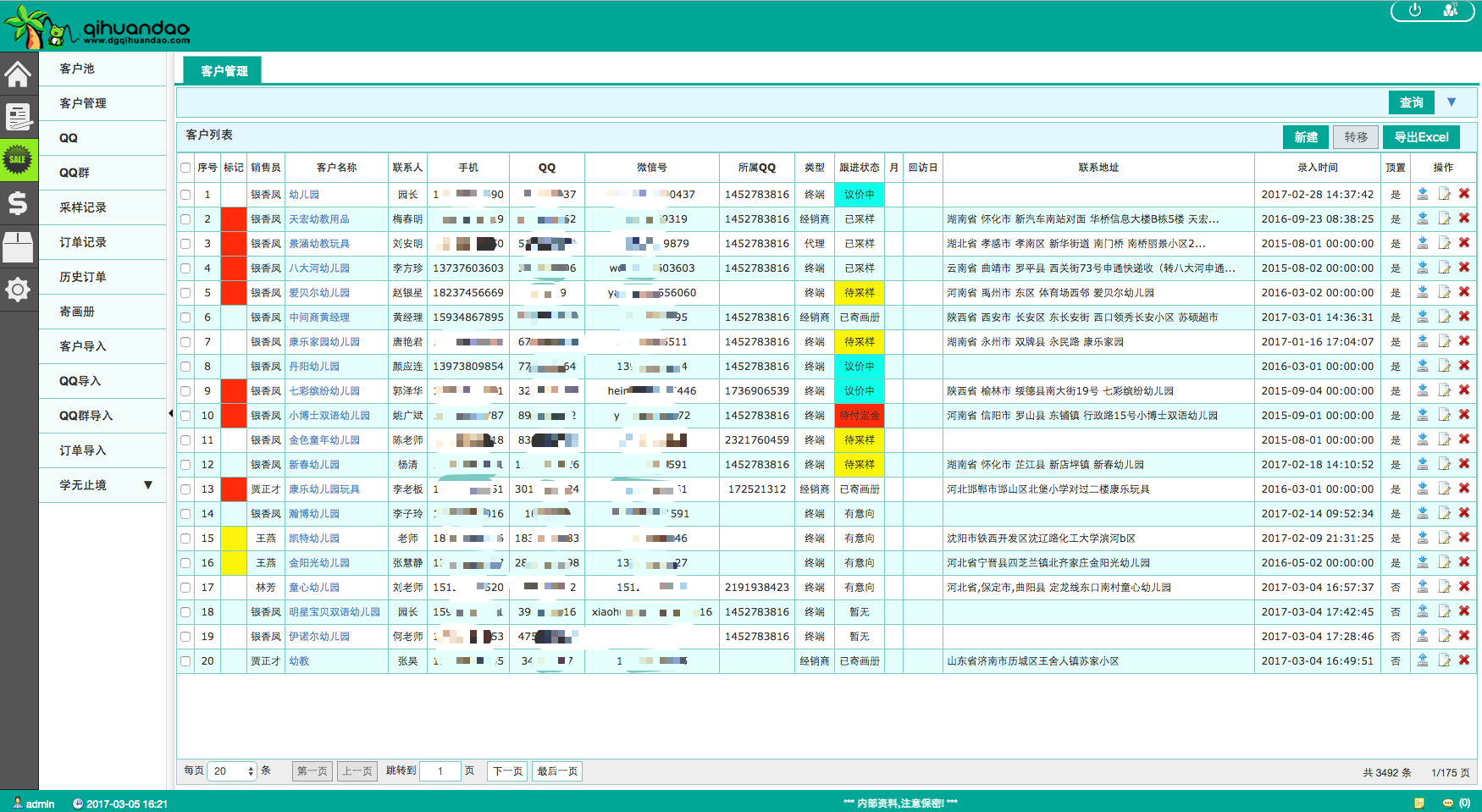This screenshot has width=1482, height=812.
Task: Open 客户池 in the side menu
Action: [x=77, y=69]
